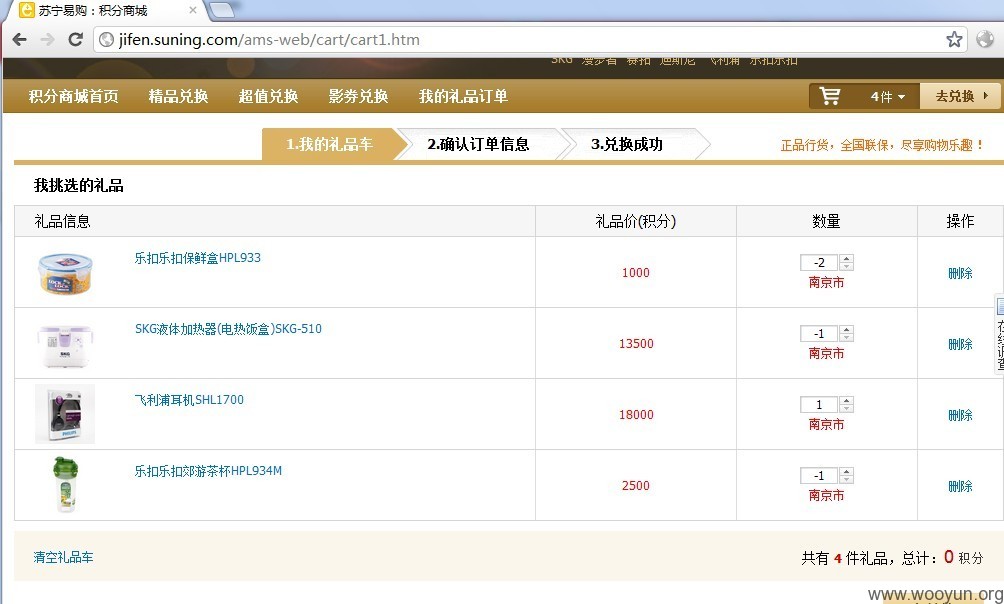Decrease quantity of 郊游茶杯 with down arrow
This screenshot has width=1004, height=604.
[x=846, y=480]
